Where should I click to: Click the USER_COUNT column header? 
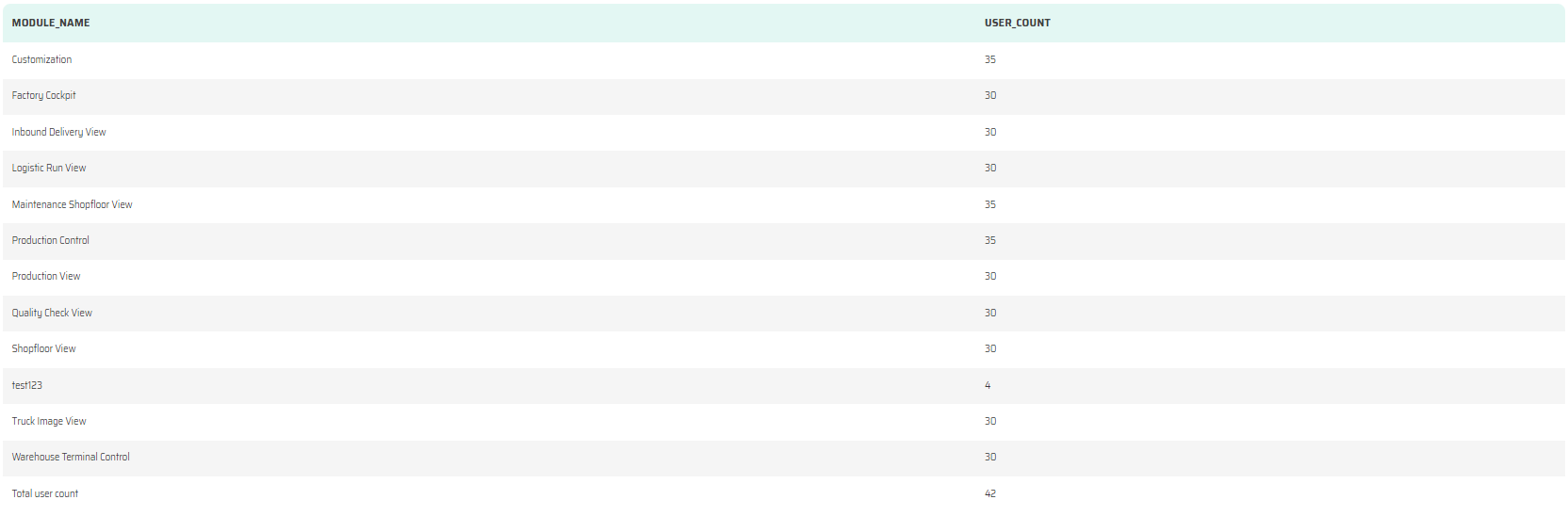pos(1017,23)
